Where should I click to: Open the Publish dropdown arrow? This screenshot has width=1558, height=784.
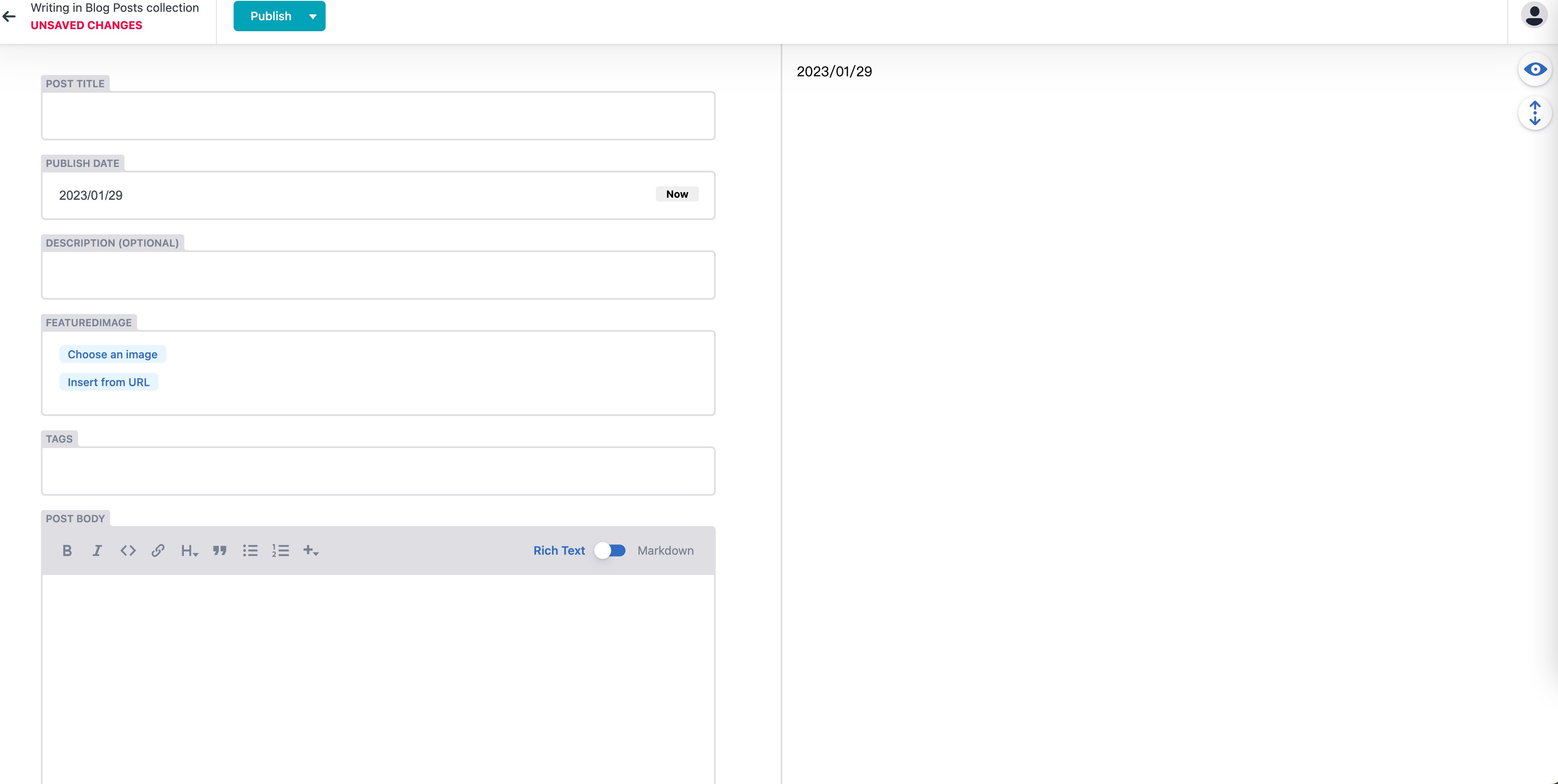(313, 16)
